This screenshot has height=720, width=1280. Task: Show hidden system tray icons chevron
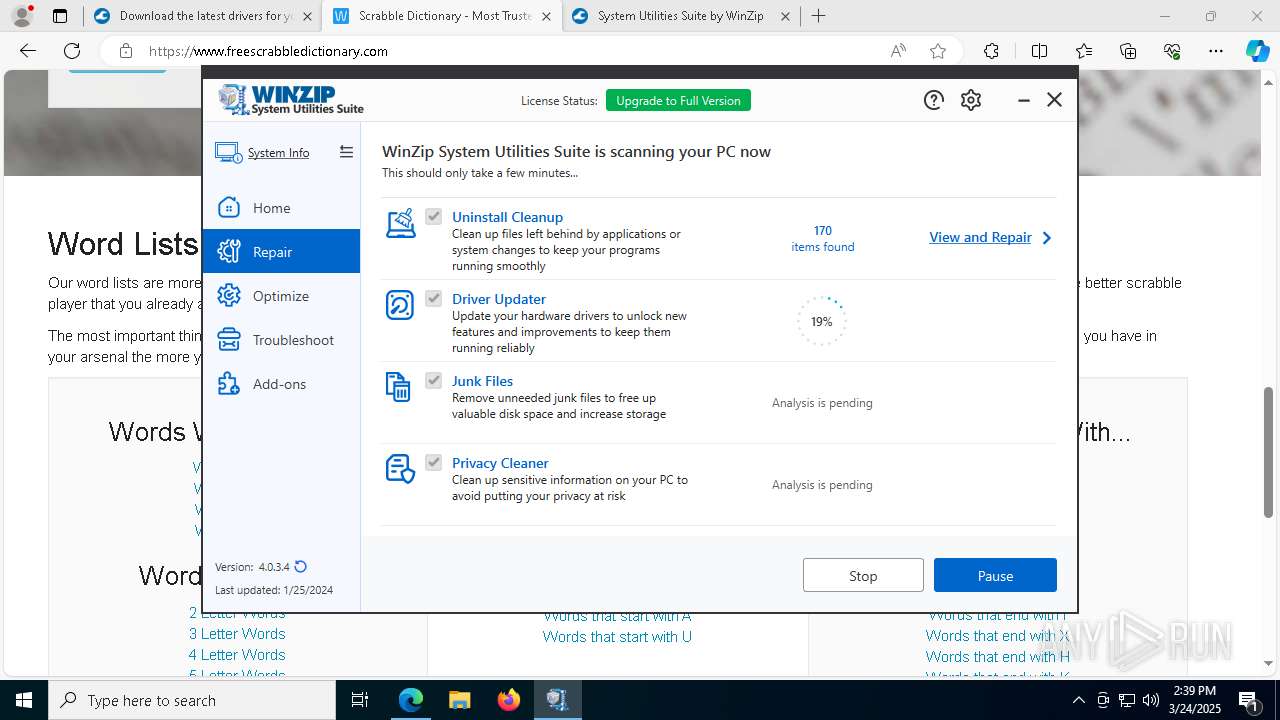(x=1078, y=700)
